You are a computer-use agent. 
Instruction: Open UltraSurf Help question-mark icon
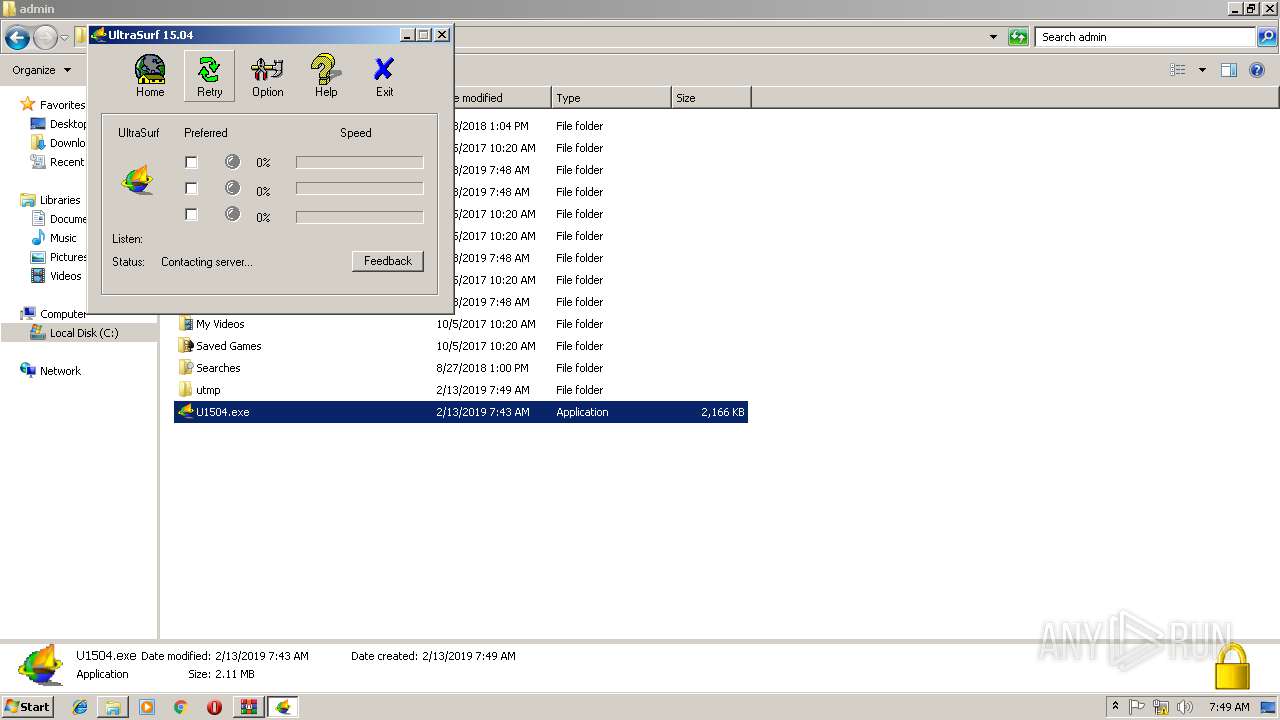pyautogui.click(x=326, y=76)
